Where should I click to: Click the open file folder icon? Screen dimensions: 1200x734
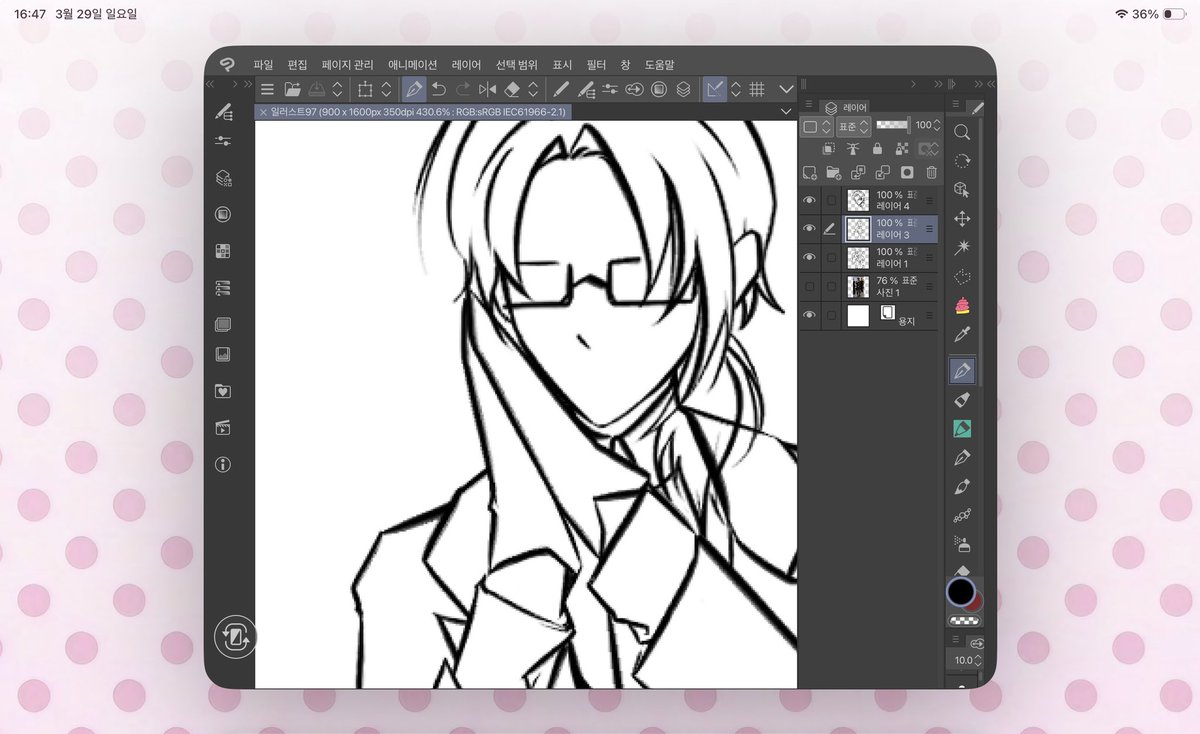[x=292, y=89]
